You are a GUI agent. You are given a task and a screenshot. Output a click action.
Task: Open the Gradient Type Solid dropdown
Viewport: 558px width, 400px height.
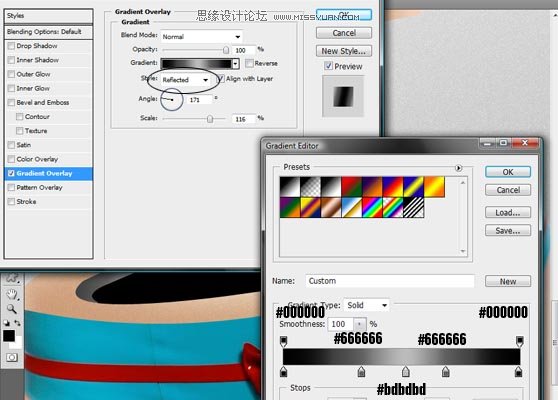pos(366,305)
